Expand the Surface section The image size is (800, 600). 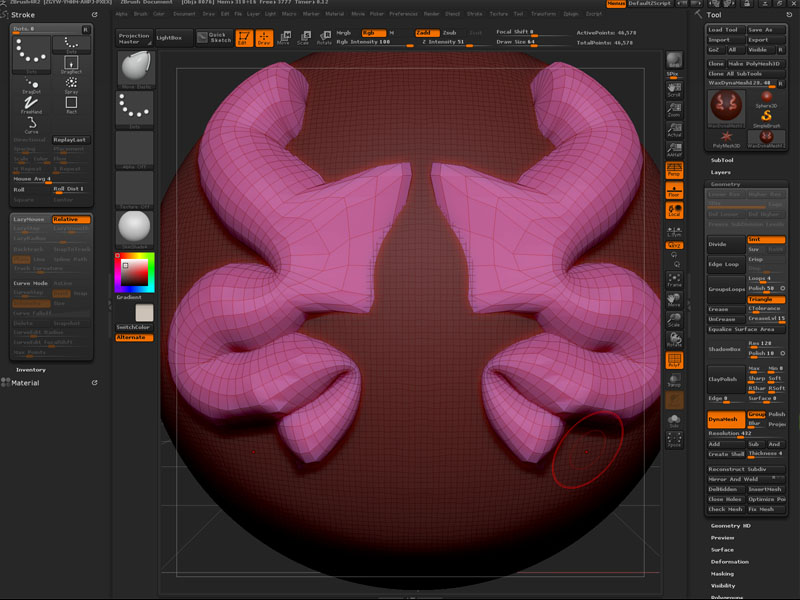[722, 550]
